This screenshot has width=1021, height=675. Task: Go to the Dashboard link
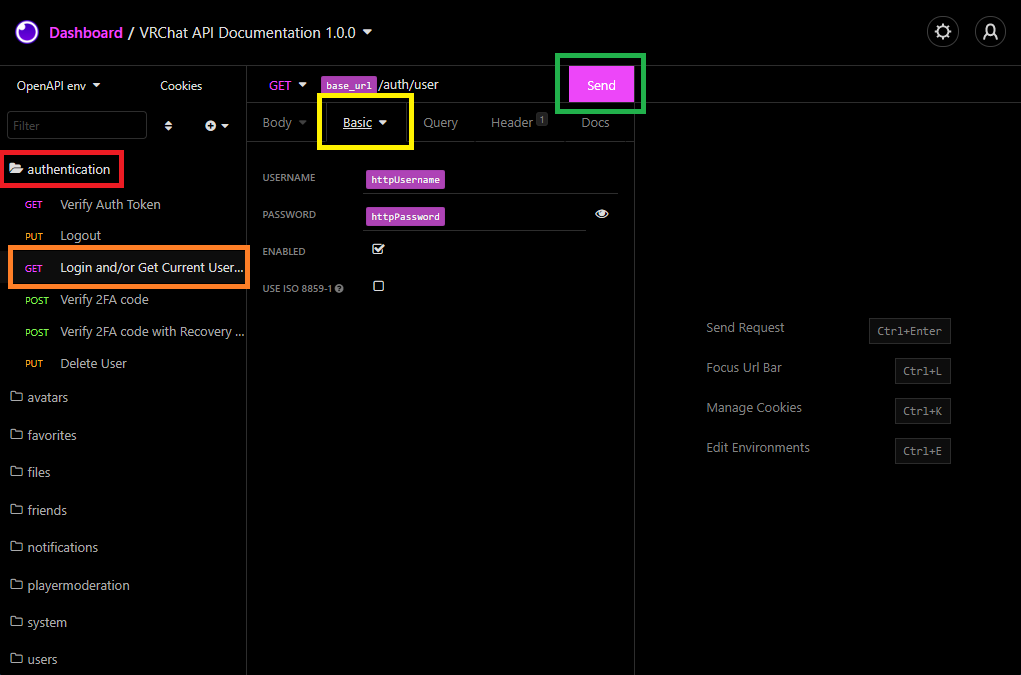click(x=86, y=33)
